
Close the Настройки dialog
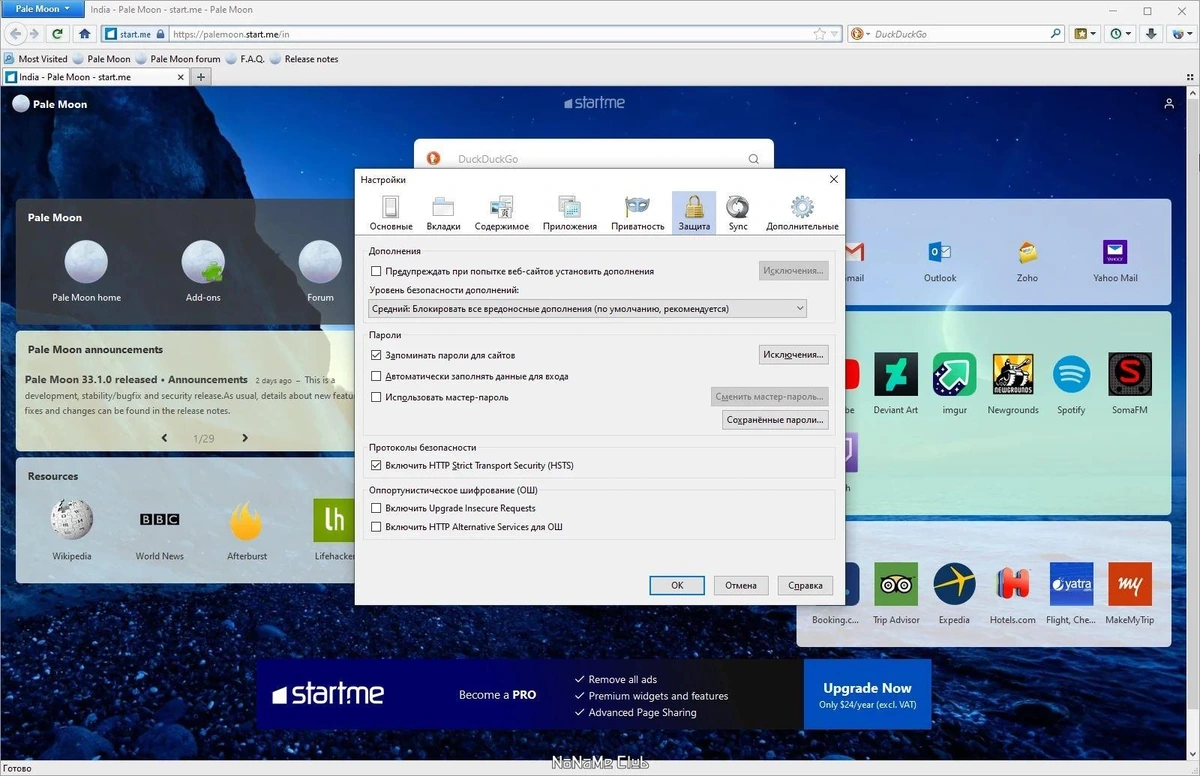tap(833, 179)
